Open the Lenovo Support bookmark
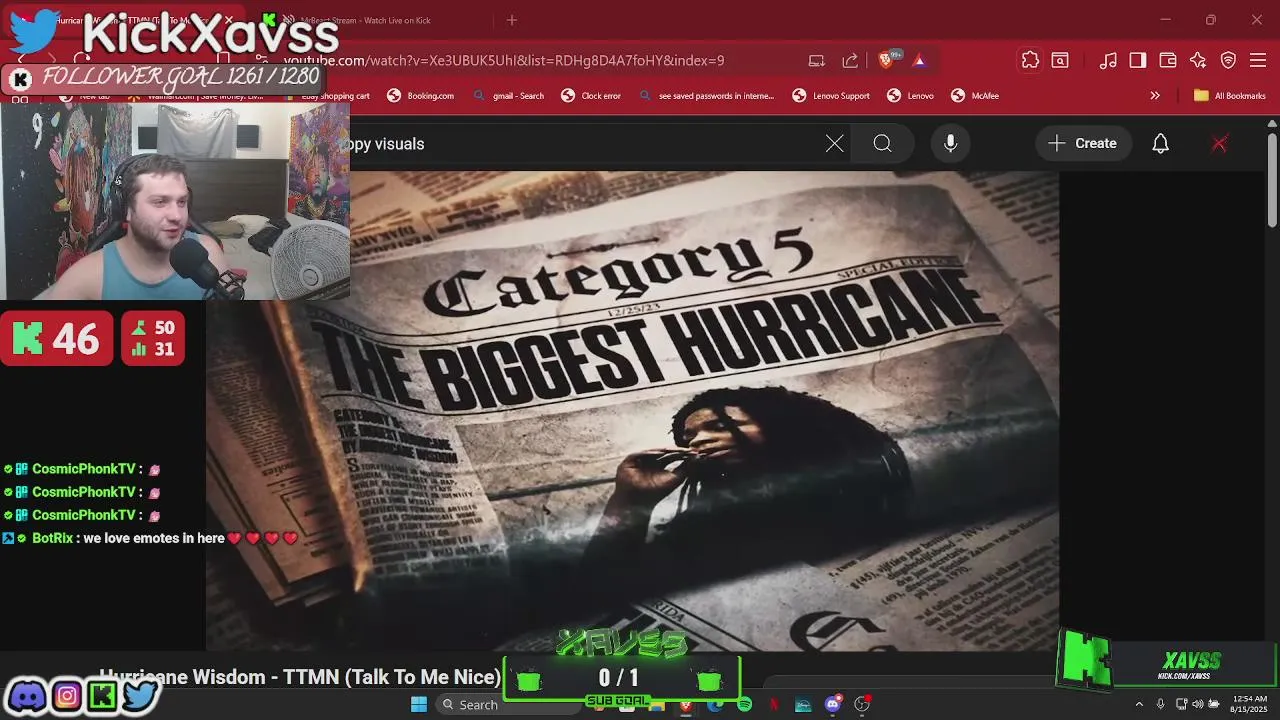The image size is (1280, 720). (x=831, y=96)
